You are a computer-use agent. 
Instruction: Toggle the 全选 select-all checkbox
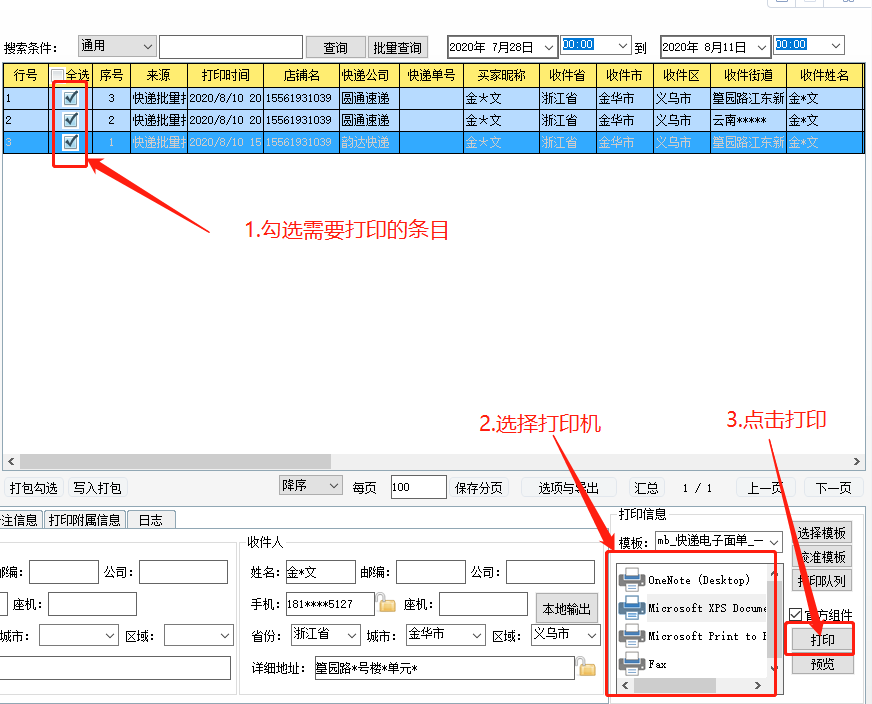[58, 76]
